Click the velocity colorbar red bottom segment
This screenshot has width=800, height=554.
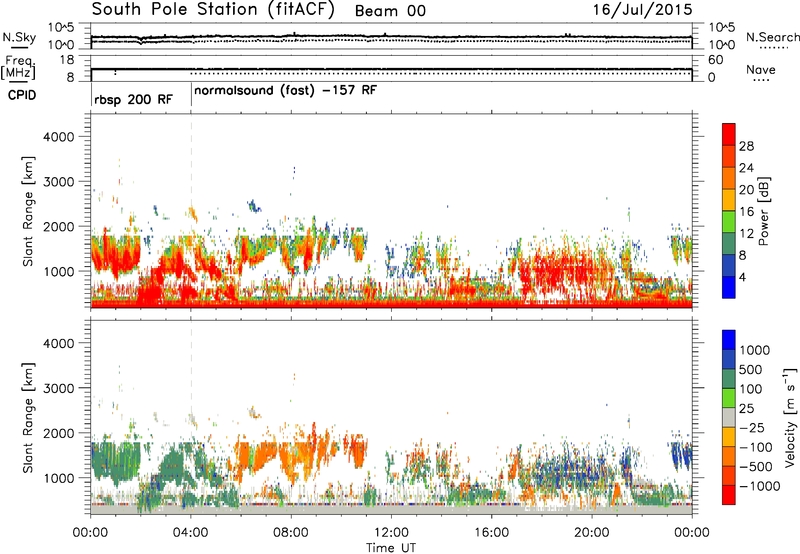[729, 495]
